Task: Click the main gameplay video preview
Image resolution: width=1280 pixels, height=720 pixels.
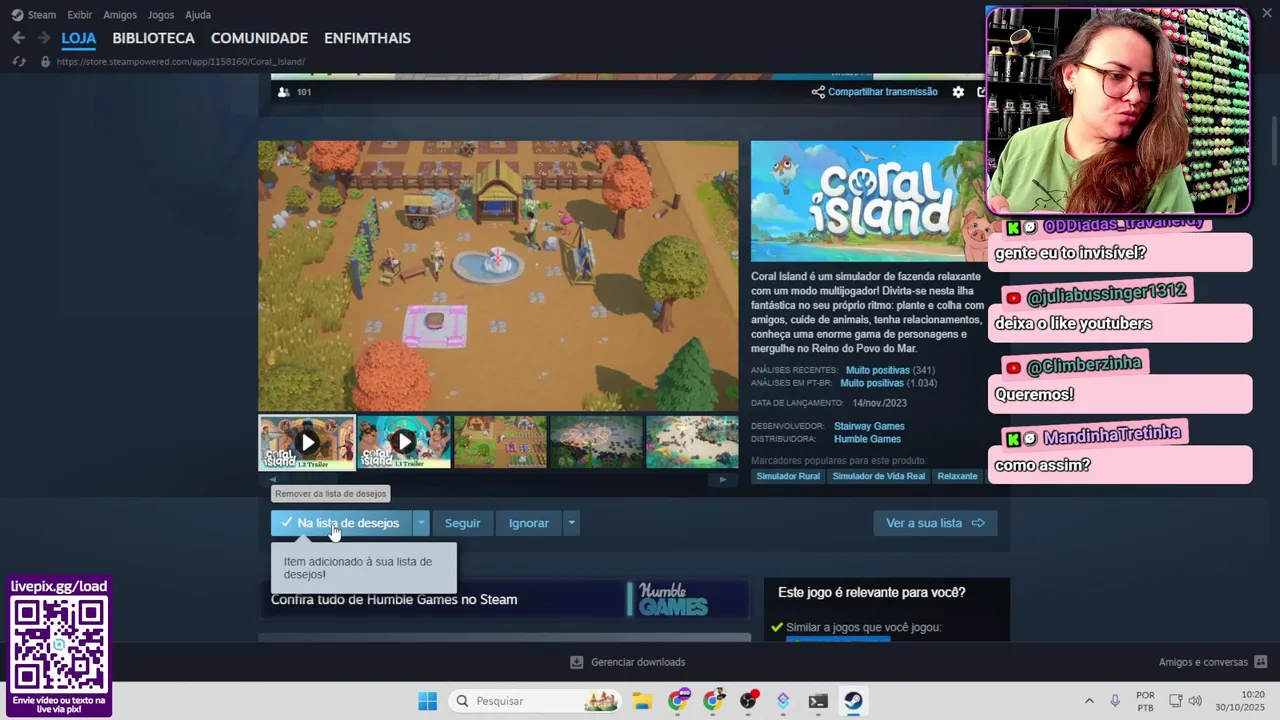Action: click(x=498, y=275)
